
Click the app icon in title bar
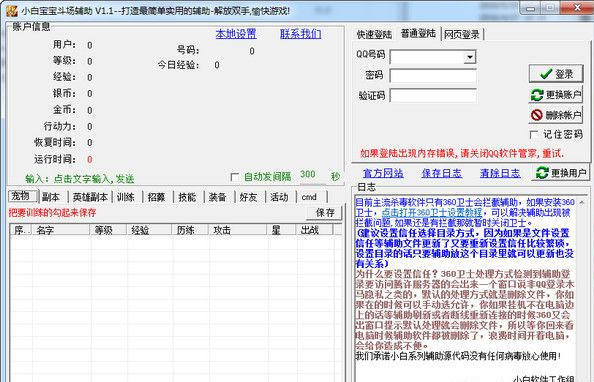click(x=11, y=11)
